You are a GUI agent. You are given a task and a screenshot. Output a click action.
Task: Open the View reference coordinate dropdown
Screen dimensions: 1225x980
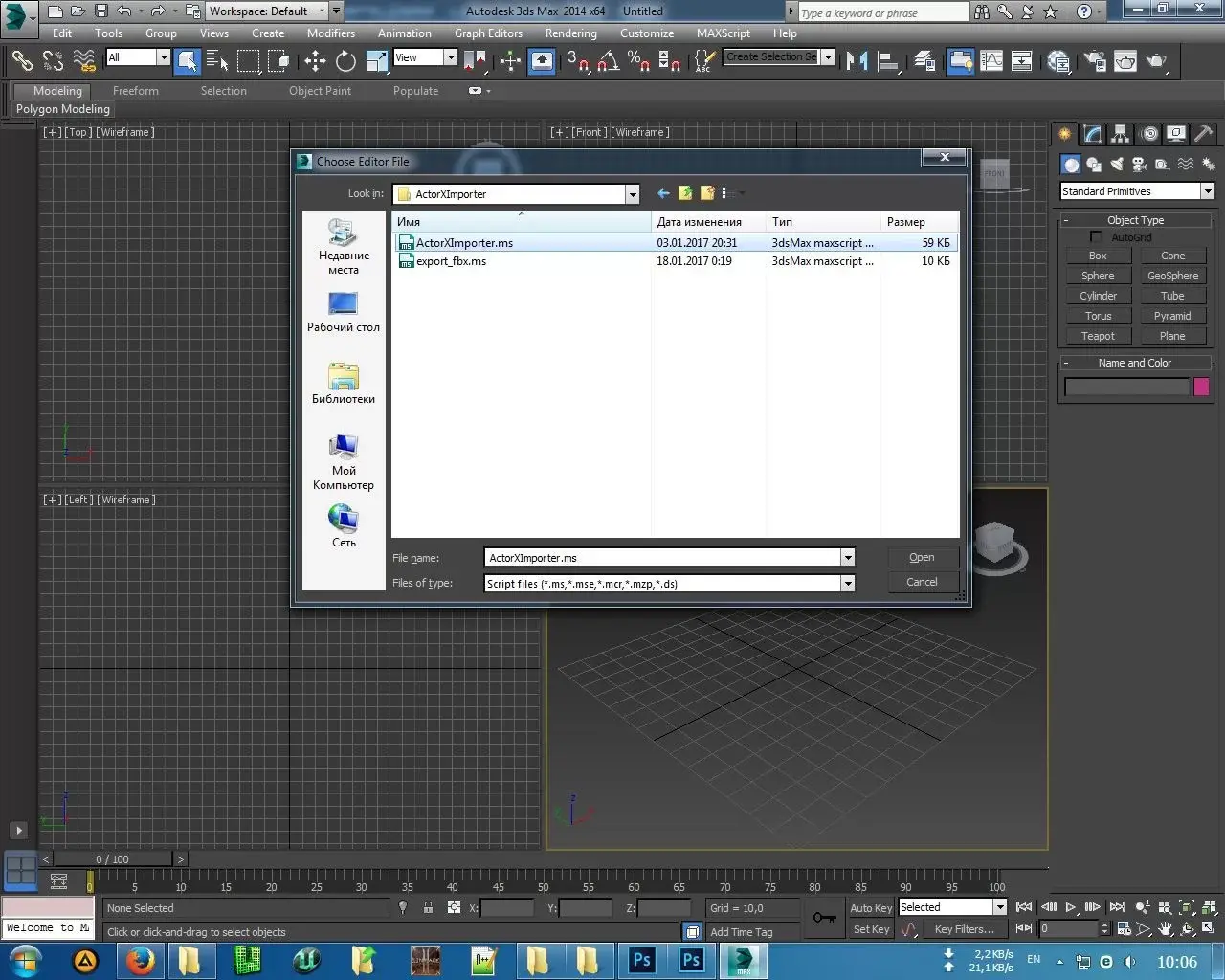(x=450, y=57)
